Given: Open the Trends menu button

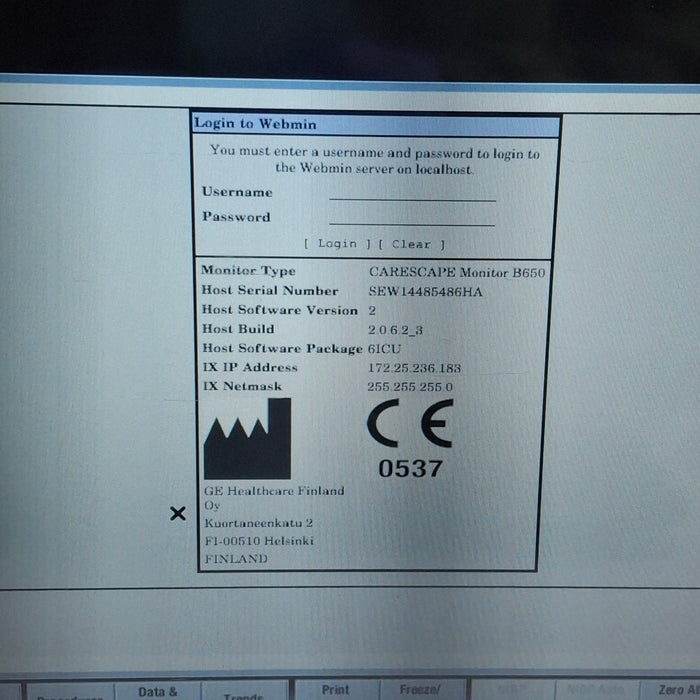Looking at the screenshot, I should tap(244, 692).
